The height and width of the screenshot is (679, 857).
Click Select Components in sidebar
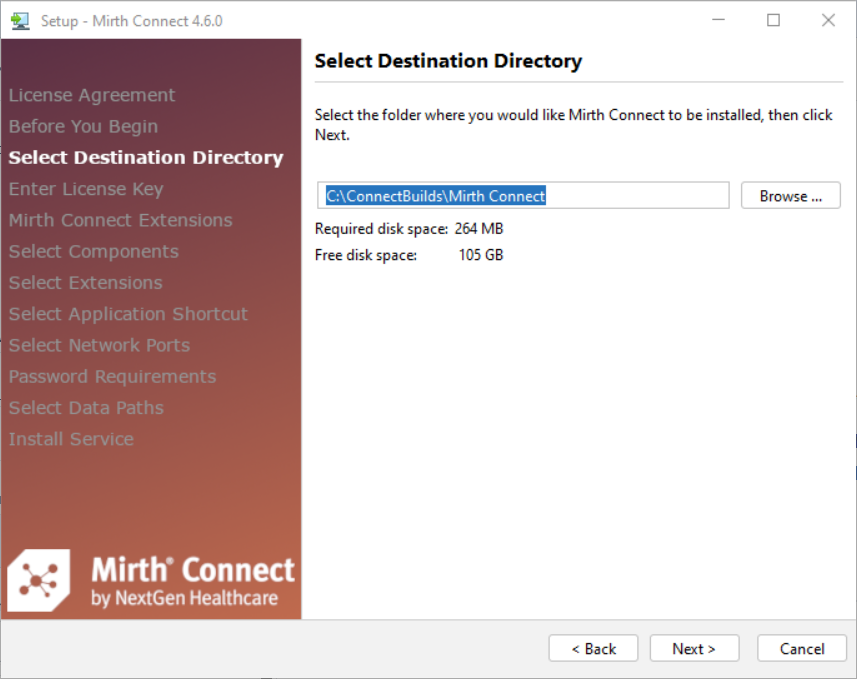pos(94,251)
